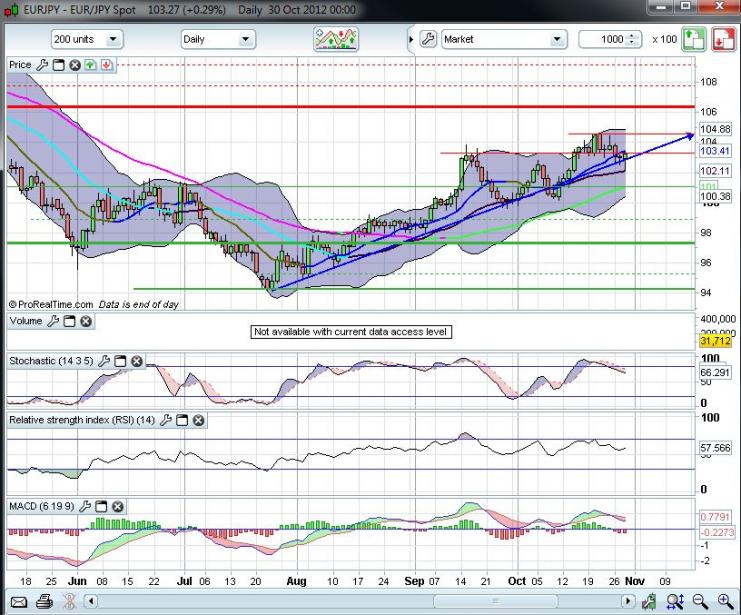
Task: Click the 1000 quantity input field
Action: (x=603, y=39)
